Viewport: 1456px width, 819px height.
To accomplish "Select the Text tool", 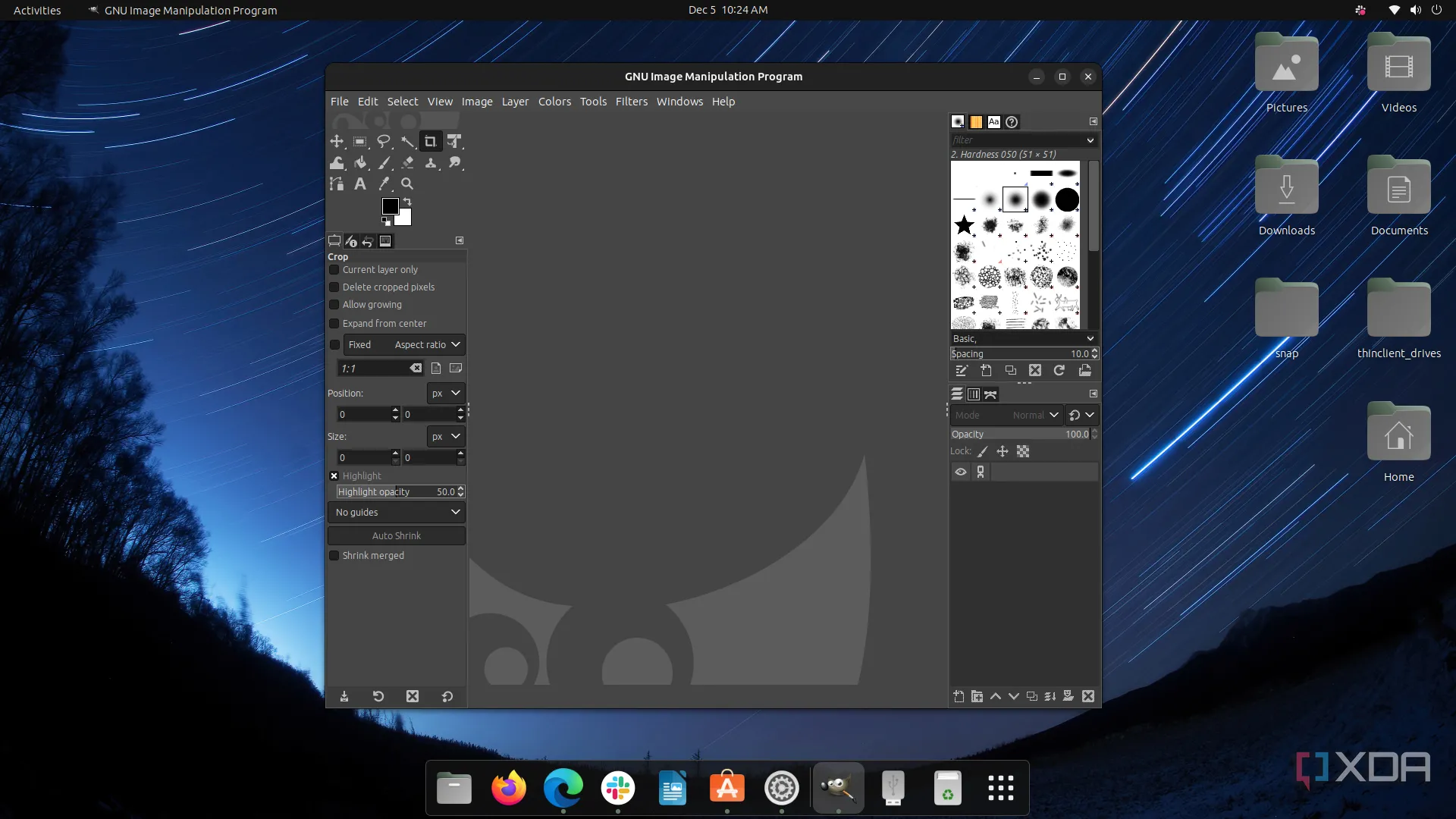I will [360, 184].
